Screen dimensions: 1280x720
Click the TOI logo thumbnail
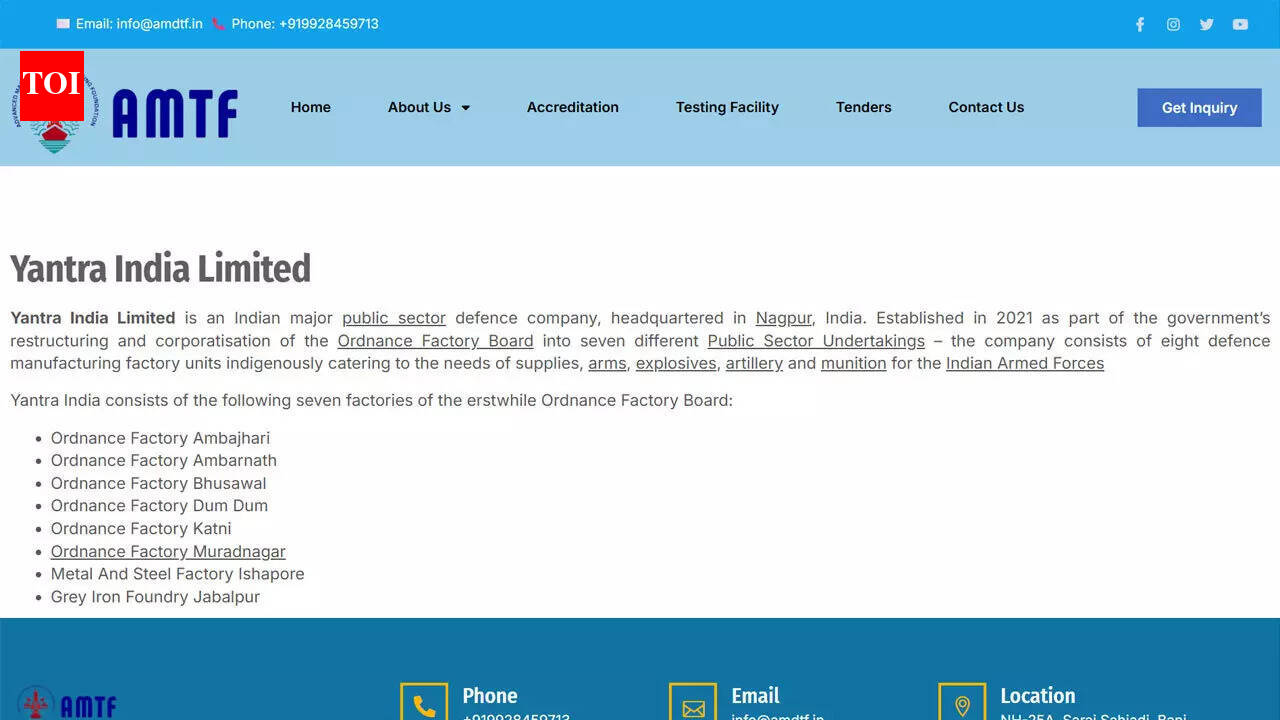click(49, 85)
